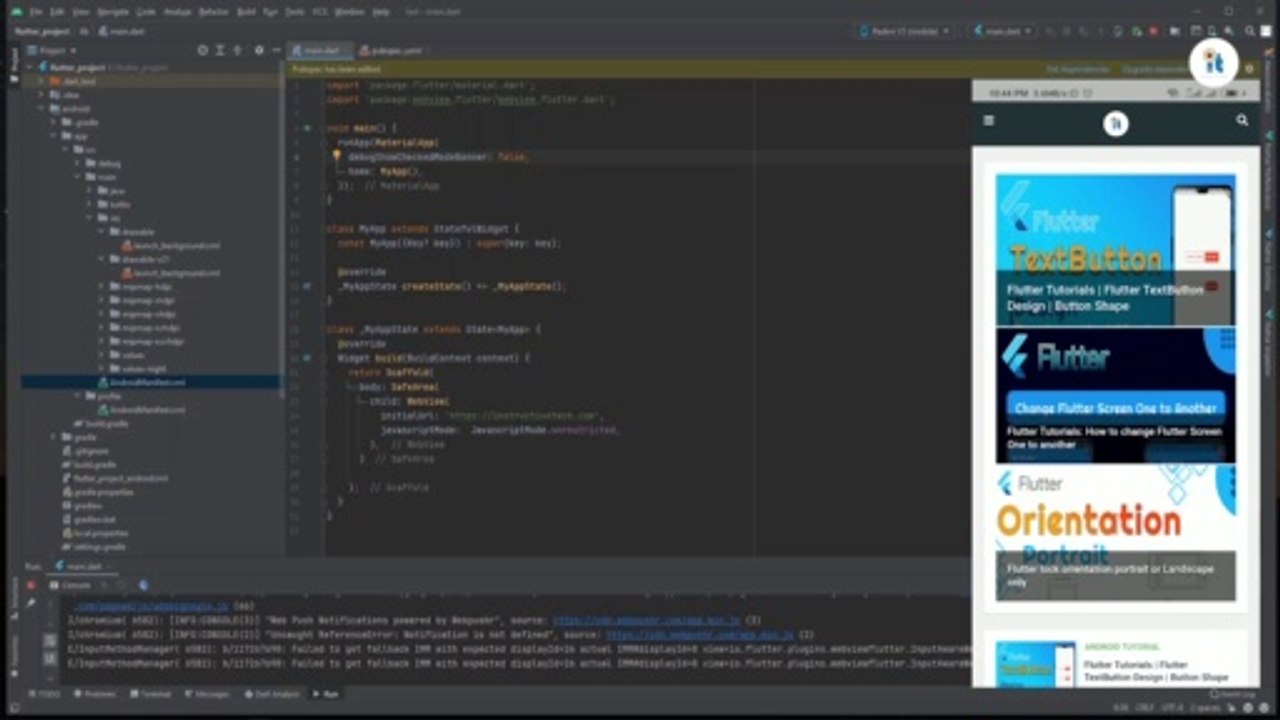
Task: Open the Problems tool window tab
Action: coord(95,693)
